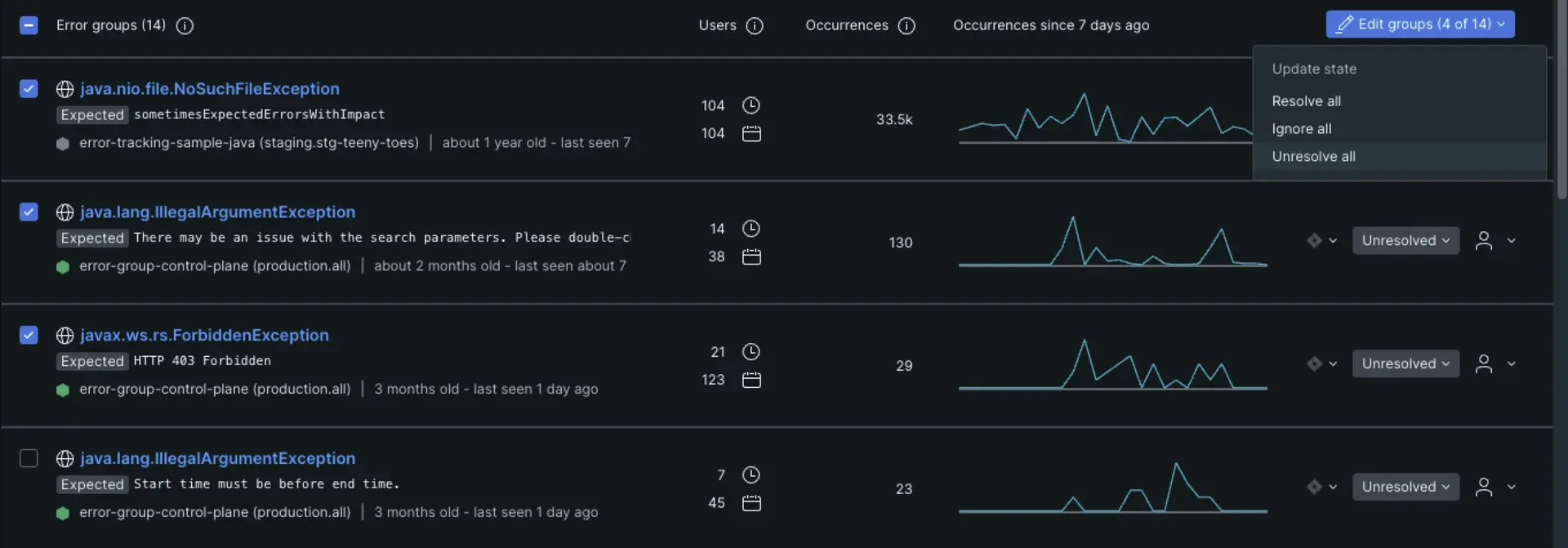Expand assignee chevron in search parameters row
The height and width of the screenshot is (548, 1568).
click(x=1512, y=241)
